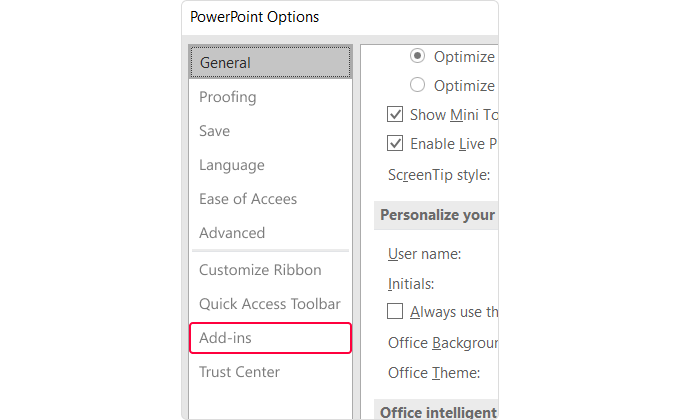
Task: Select the General category
Action: (226, 63)
